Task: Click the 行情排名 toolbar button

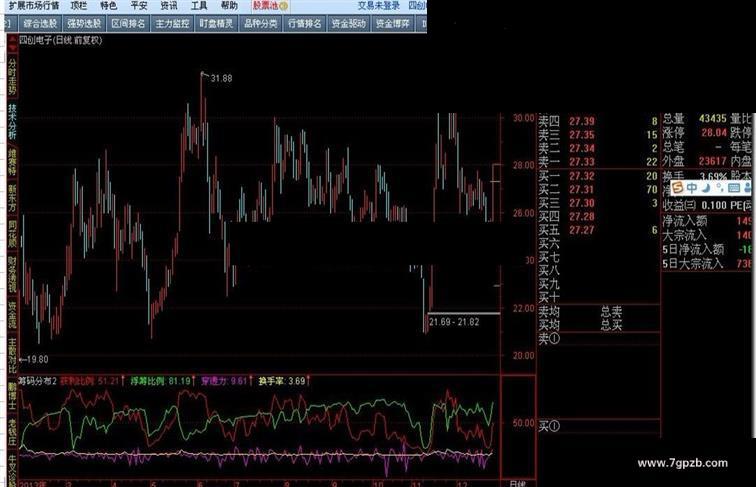Action: pyautogui.click(x=304, y=23)
